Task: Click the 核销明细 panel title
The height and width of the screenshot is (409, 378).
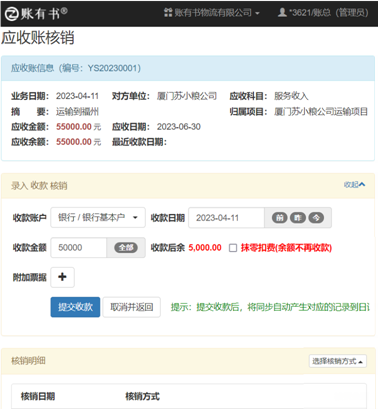Action: tap(28, 361)
